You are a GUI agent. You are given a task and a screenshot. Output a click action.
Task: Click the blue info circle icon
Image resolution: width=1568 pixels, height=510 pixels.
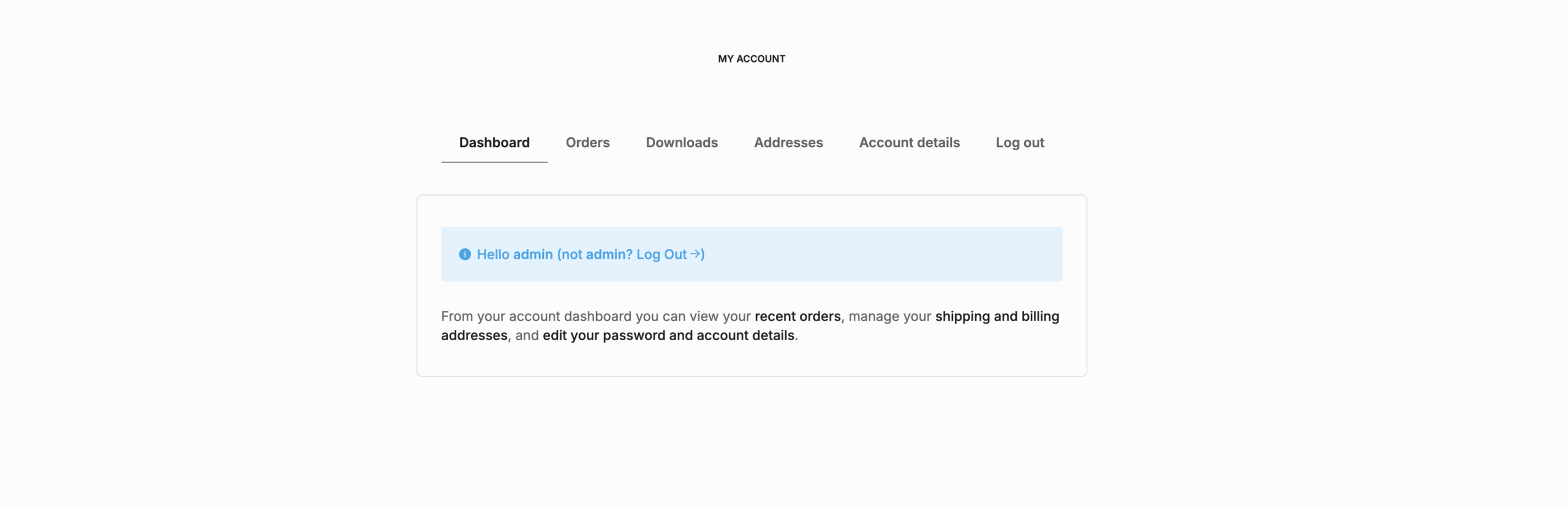click(x=465, y=254)
